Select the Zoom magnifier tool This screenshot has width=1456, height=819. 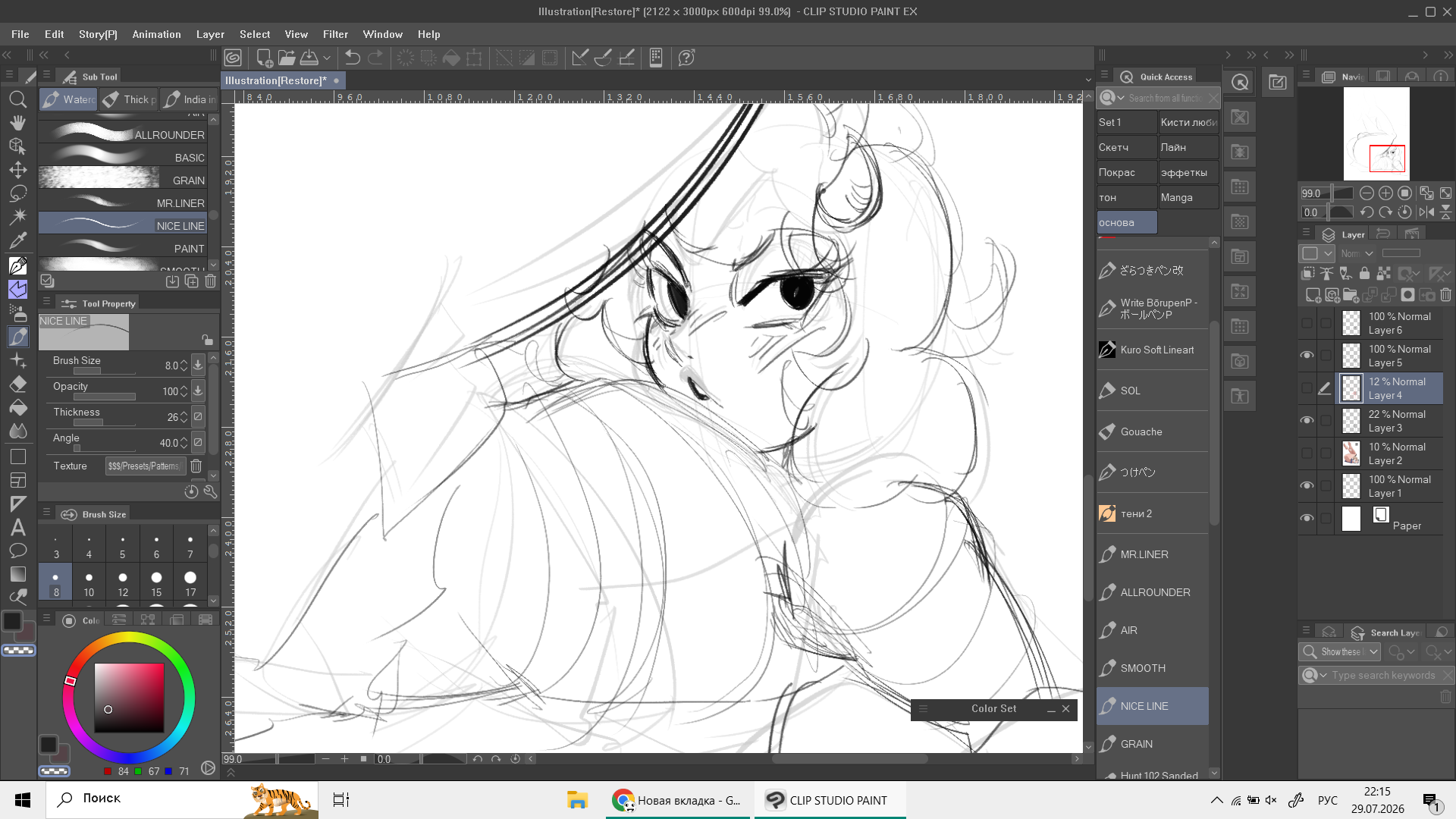tap(17, 99)
